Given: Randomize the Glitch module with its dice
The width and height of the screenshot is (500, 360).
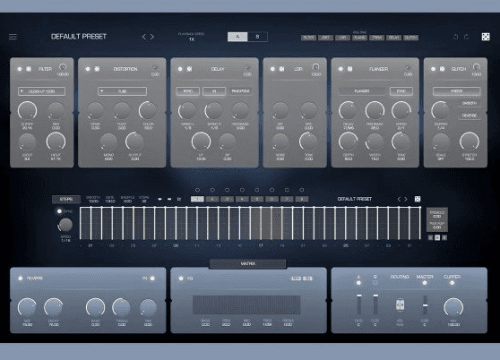Looking at the screenshot, I should (442, 69).
